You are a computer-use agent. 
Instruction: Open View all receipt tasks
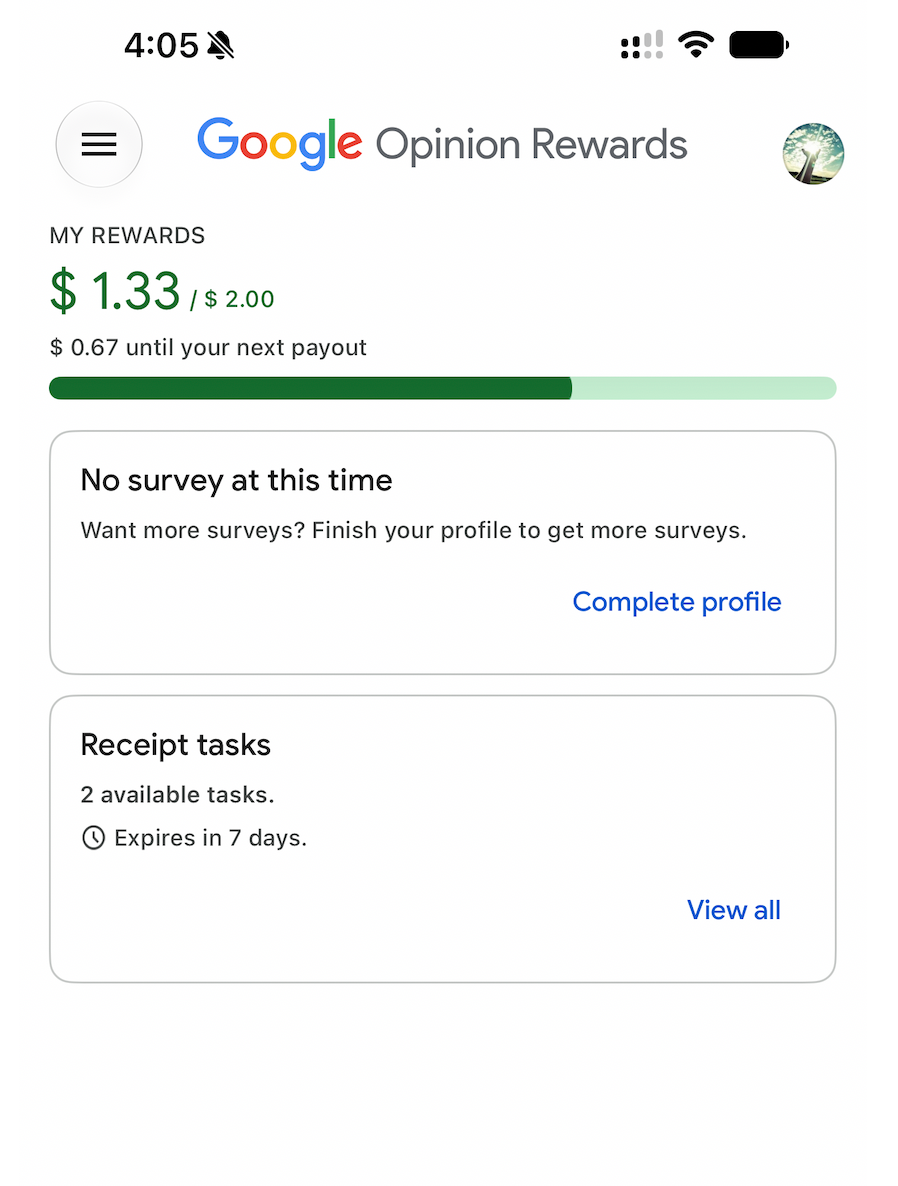coord(734,910)
